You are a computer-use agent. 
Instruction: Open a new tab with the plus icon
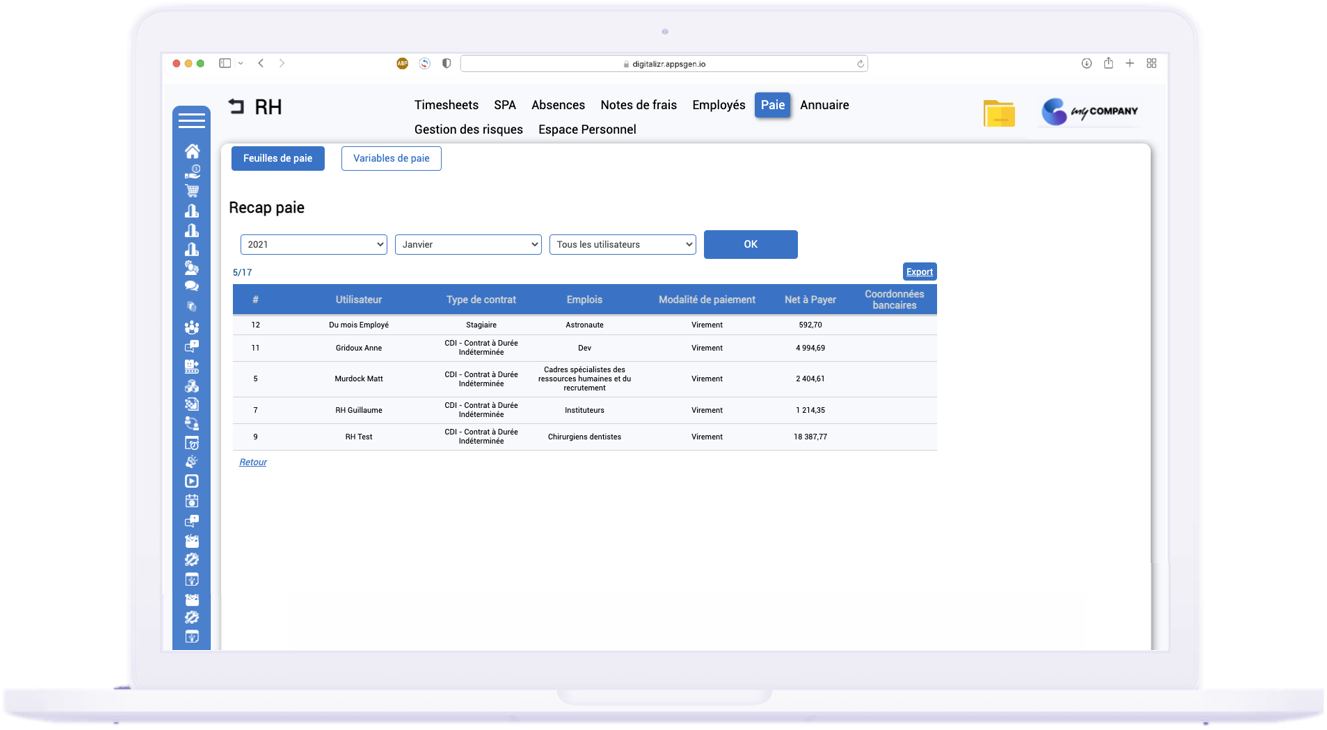1130,63
